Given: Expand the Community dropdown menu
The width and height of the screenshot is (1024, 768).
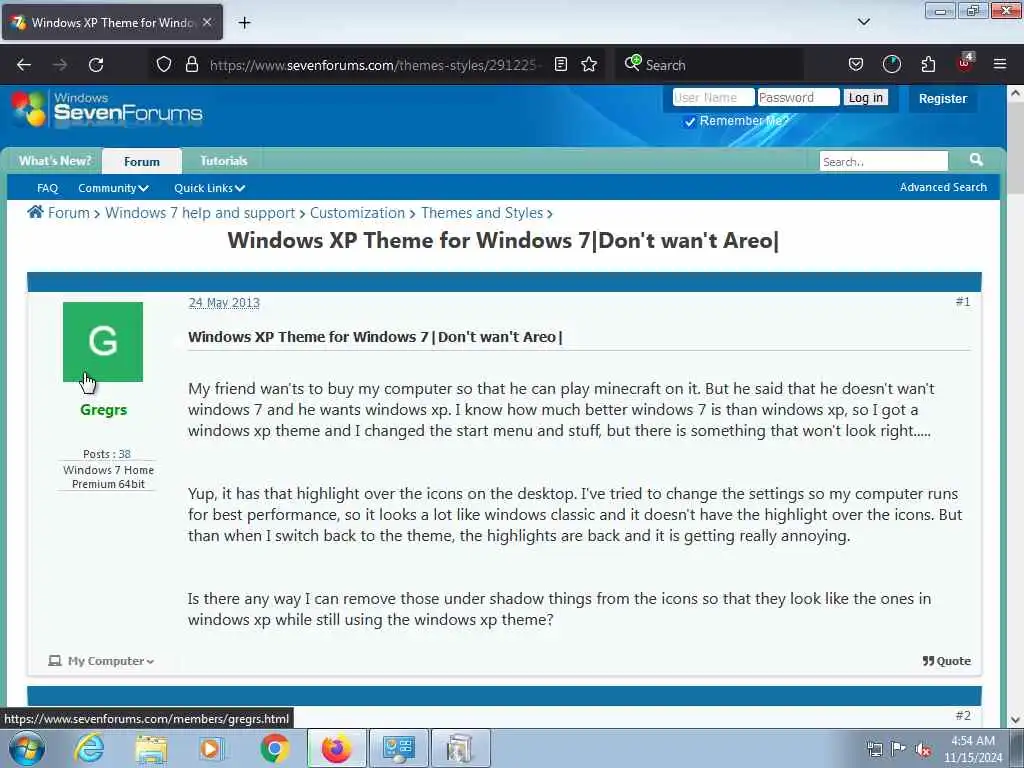Looking at the screenshot, I should (x=113, y=188).
